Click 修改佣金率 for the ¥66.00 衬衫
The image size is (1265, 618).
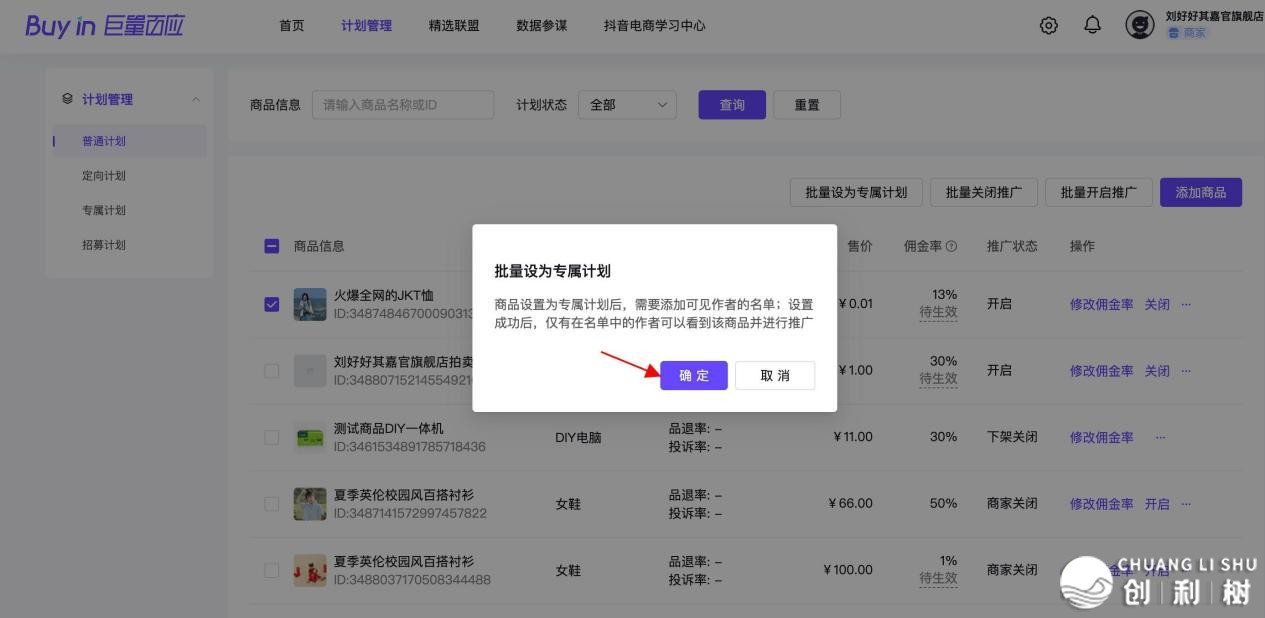[1101, 504]
